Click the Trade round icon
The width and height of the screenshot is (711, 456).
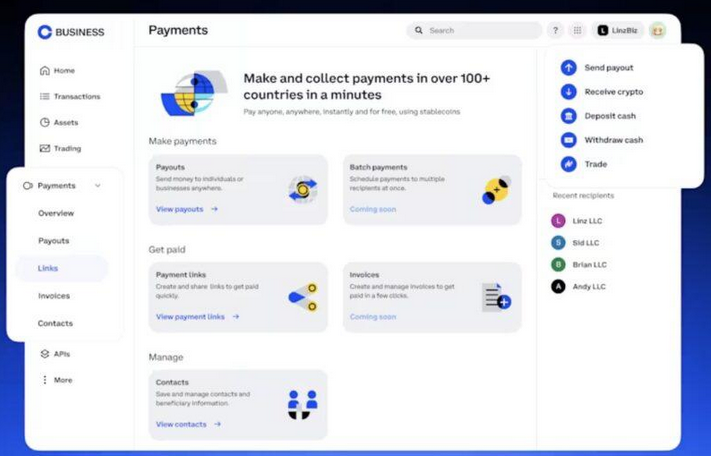pos(569,164)
